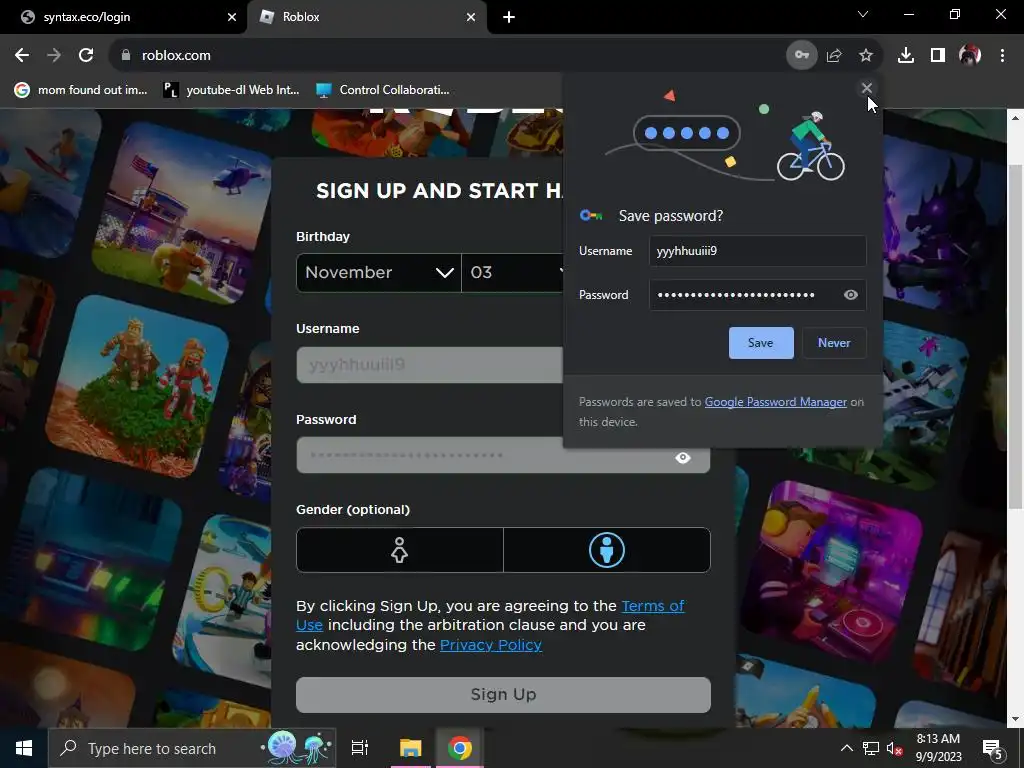This screenshot has width=1024, height=768.
Task: Bookmark this page with the star icon
Action: tap(866, 56)
